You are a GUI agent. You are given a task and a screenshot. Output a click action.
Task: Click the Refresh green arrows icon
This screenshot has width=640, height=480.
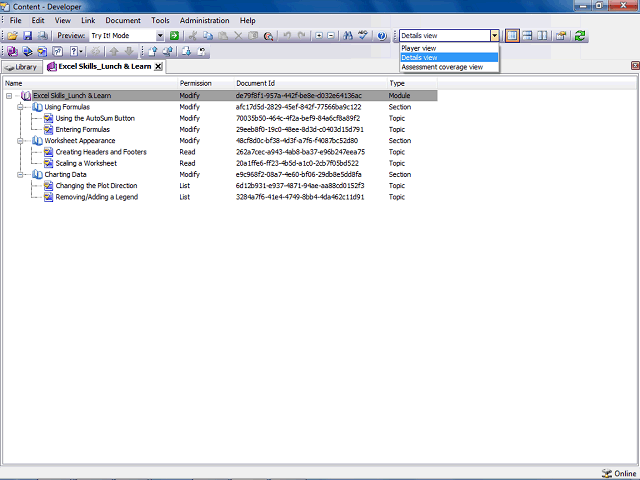[580, 36]
